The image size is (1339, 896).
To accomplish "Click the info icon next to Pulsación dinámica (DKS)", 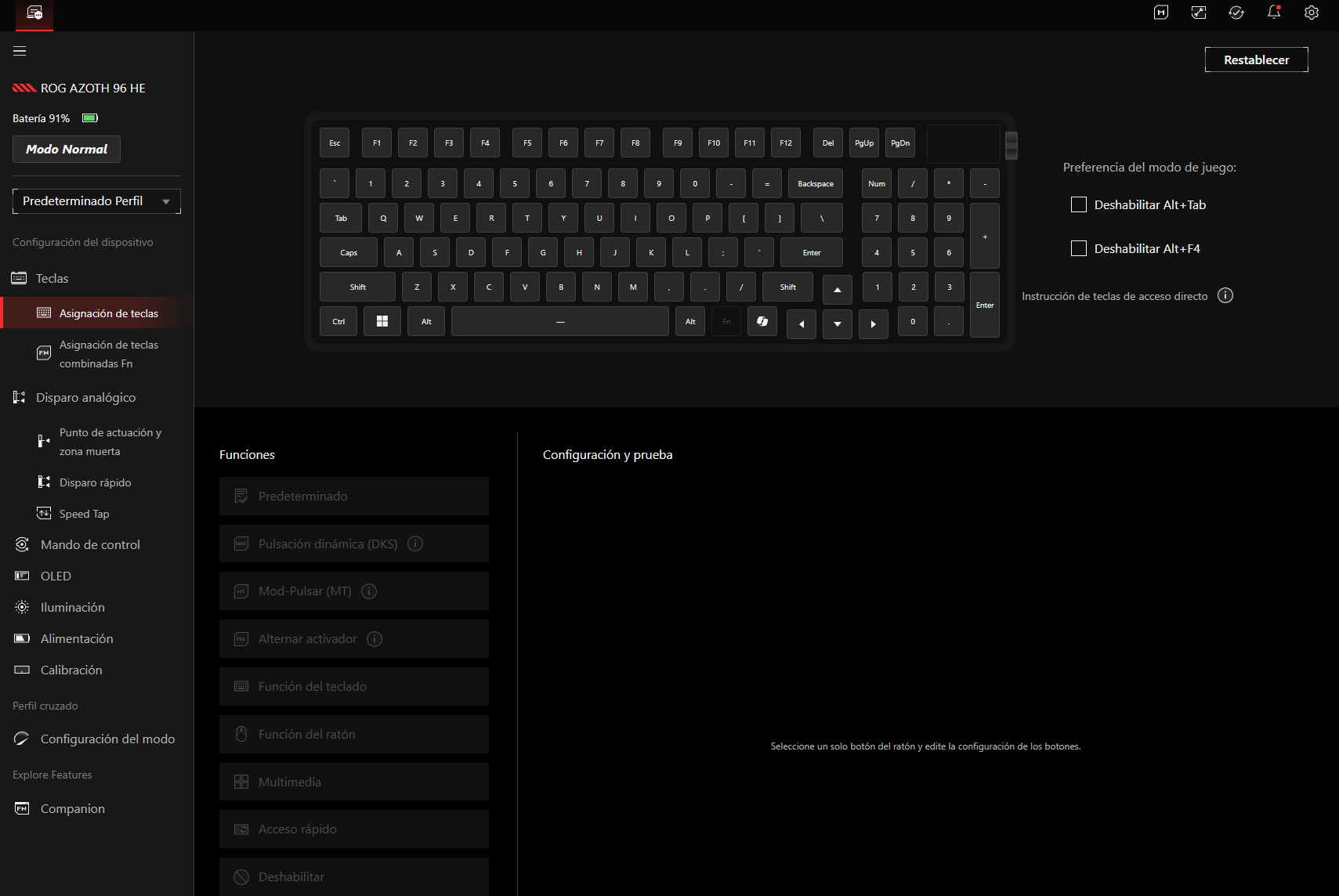I will (415, 544).
